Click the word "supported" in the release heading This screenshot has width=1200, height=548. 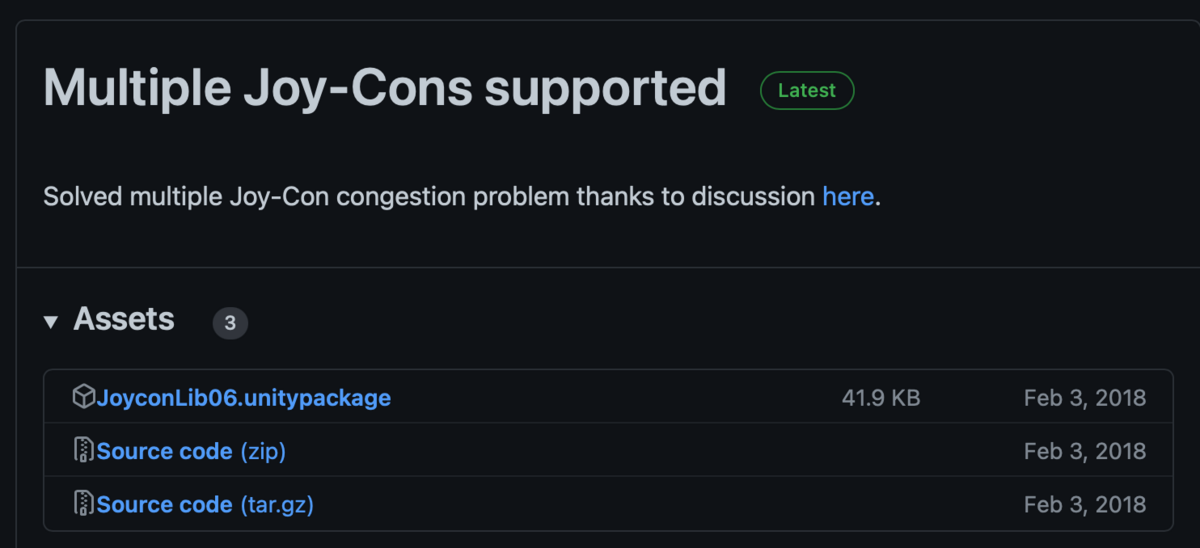[x=605, y=88]
